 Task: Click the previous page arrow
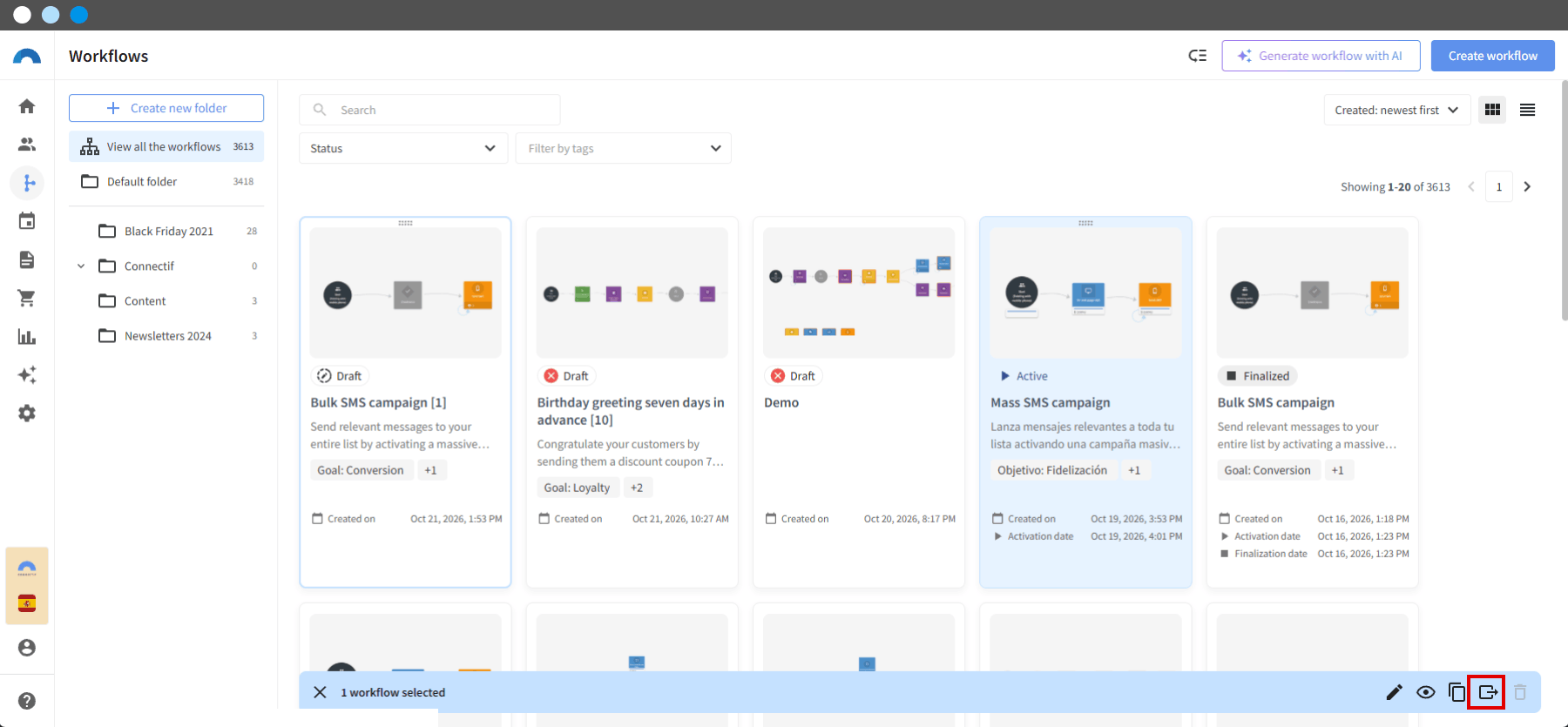click(x=1471, y=186)
